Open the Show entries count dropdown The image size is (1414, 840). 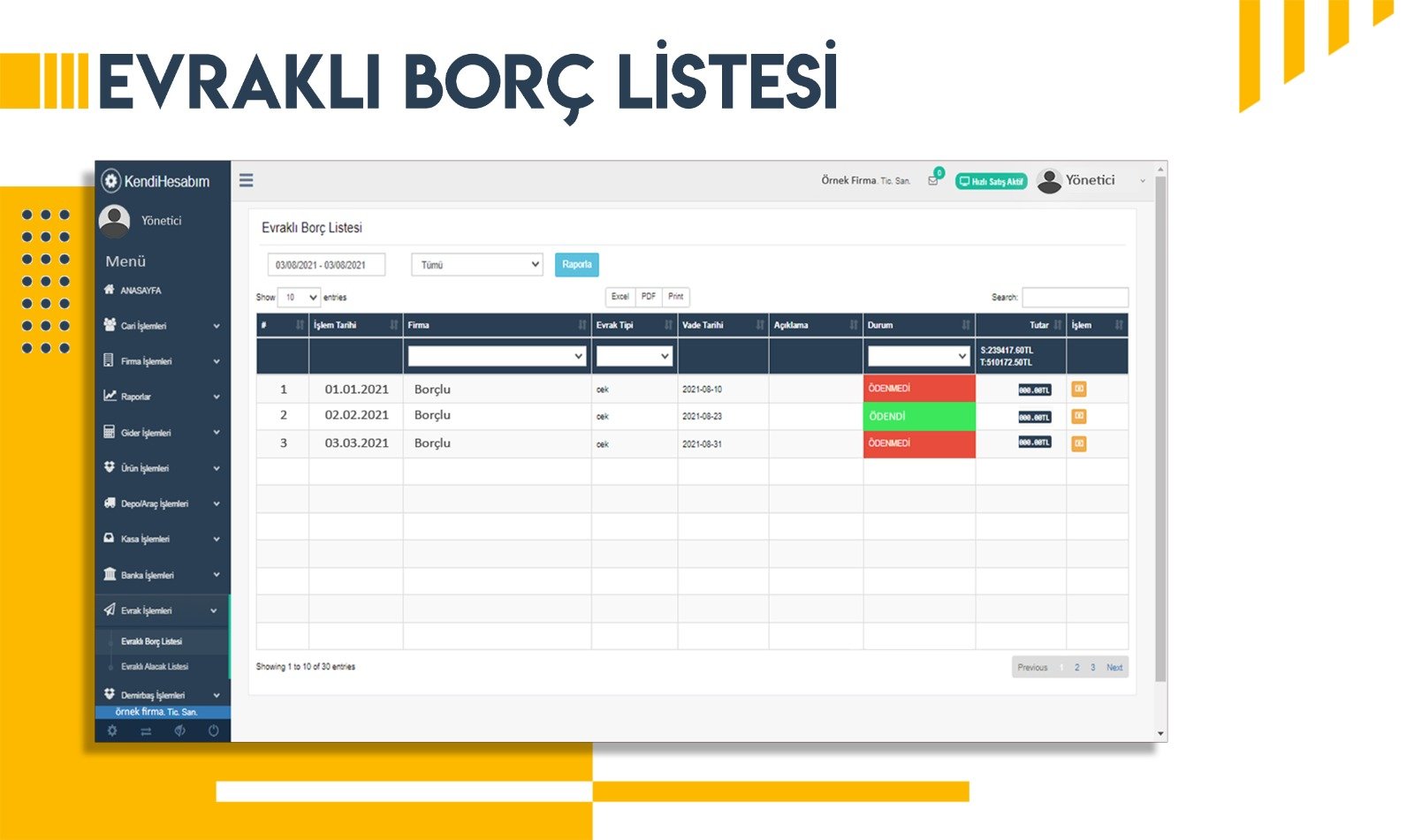tap(299, 298)
